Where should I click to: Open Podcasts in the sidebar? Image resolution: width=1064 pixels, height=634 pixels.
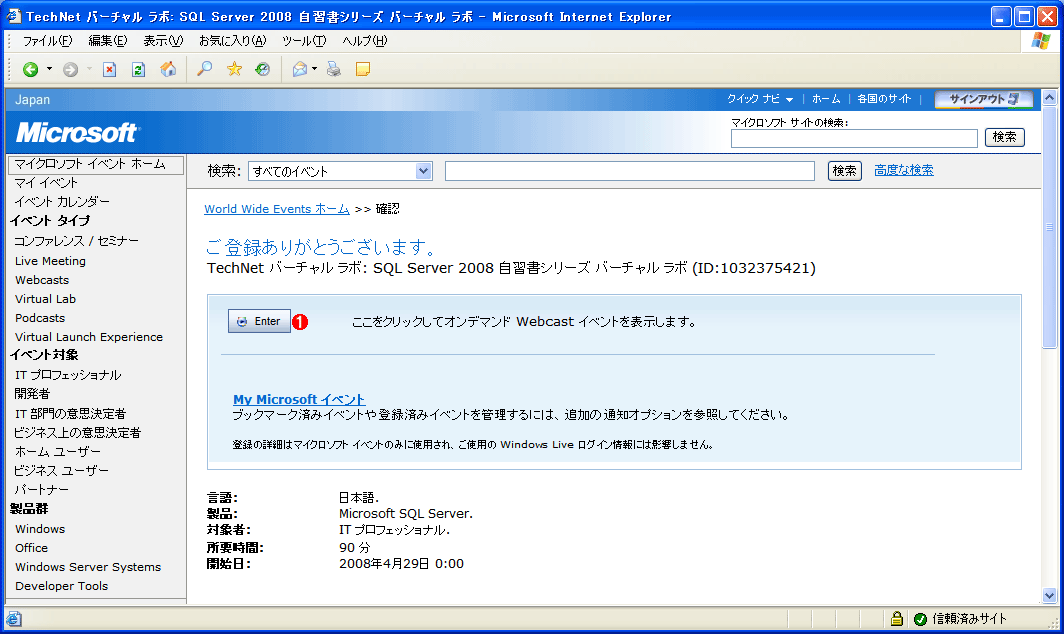(40, 318)
